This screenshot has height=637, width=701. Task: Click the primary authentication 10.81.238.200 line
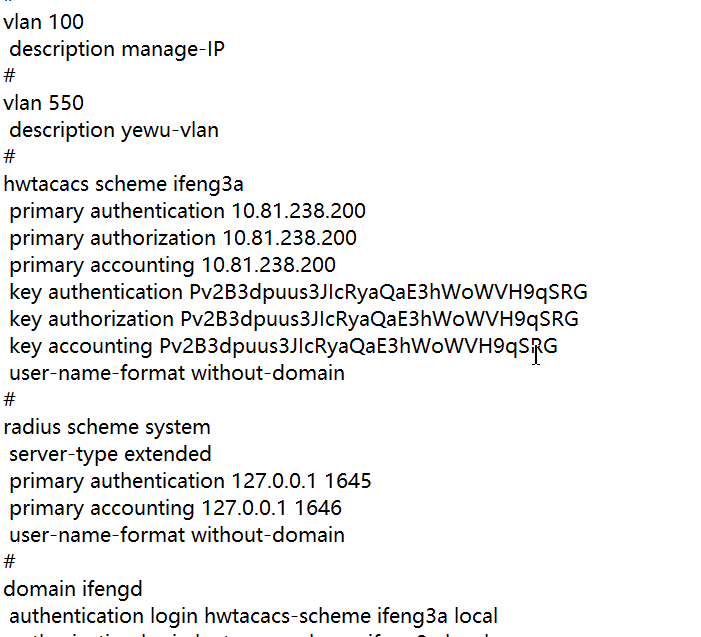coord(188,211)
